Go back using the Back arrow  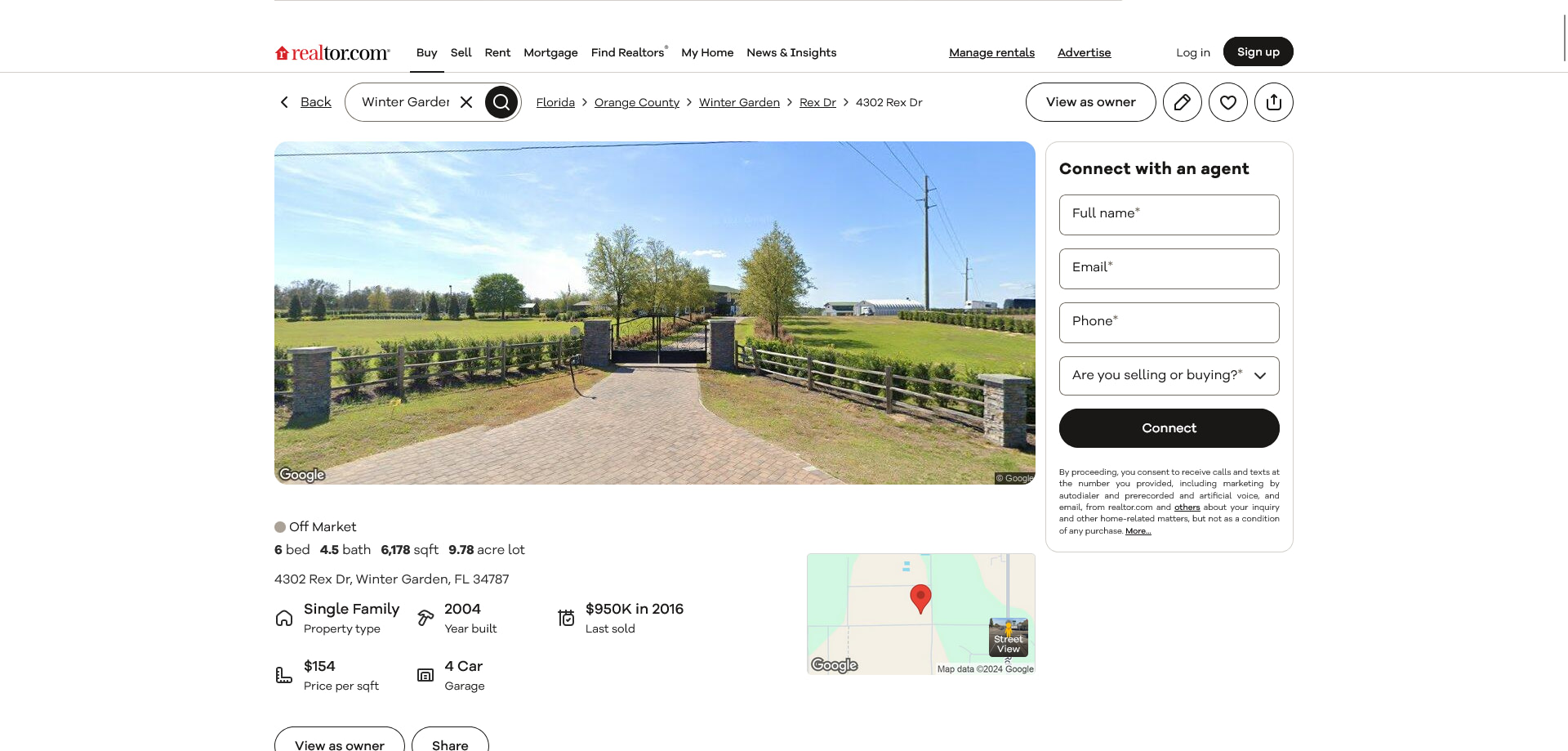pyautogui.click(x=306, y=102)
